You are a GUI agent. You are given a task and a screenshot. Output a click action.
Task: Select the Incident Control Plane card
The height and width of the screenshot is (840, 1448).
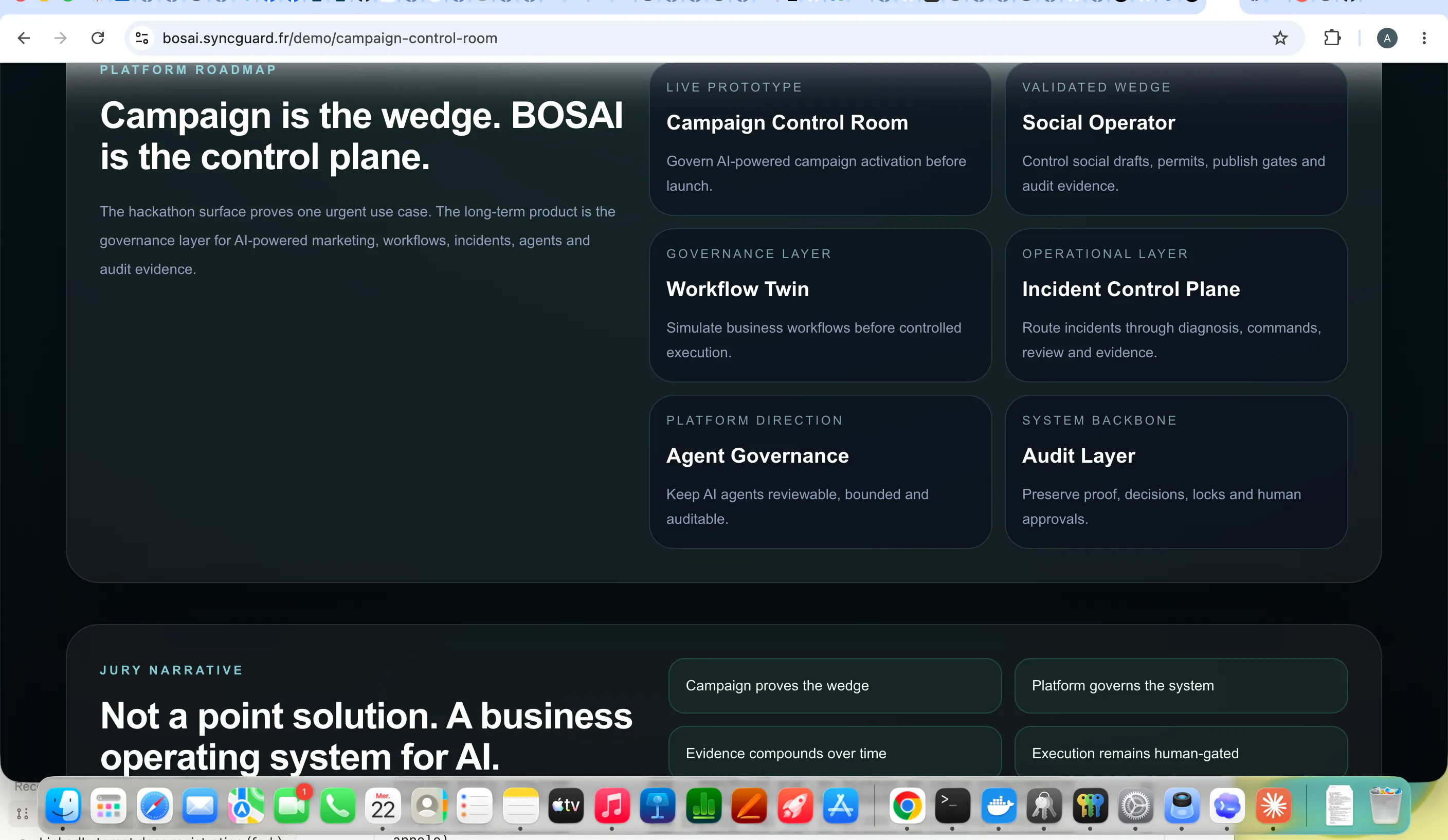click(1176, 305)
